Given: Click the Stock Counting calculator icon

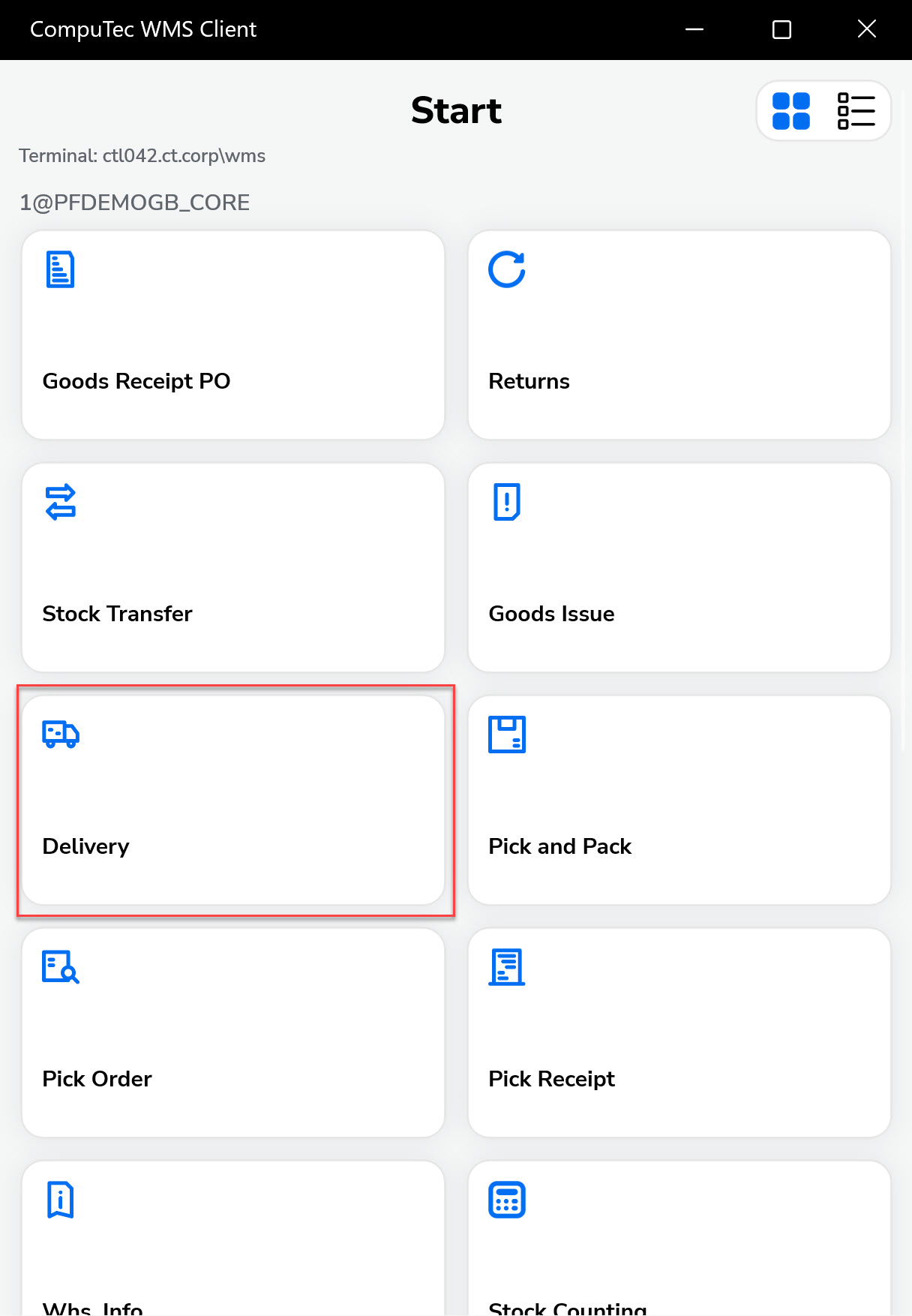Looking at the screenshot, I should 507,1199.
